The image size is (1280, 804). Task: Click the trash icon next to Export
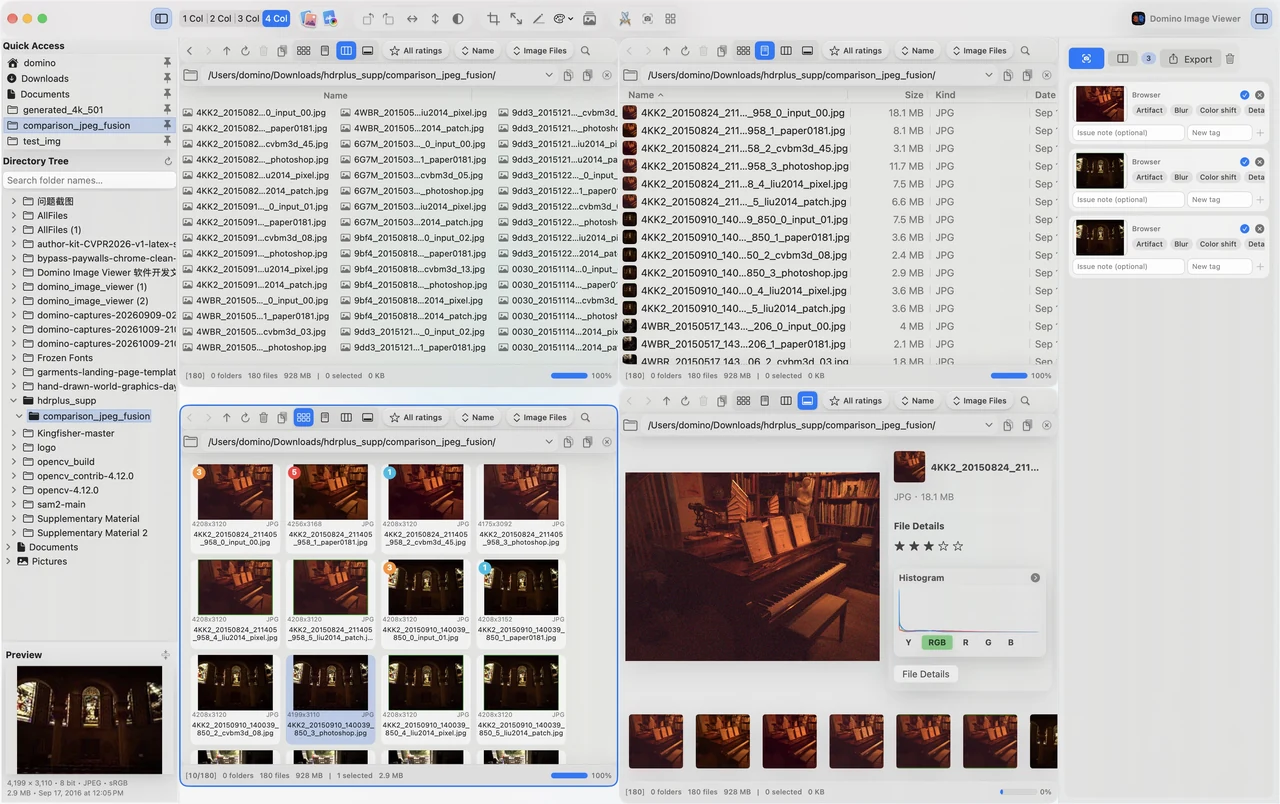click(1230, 59)
